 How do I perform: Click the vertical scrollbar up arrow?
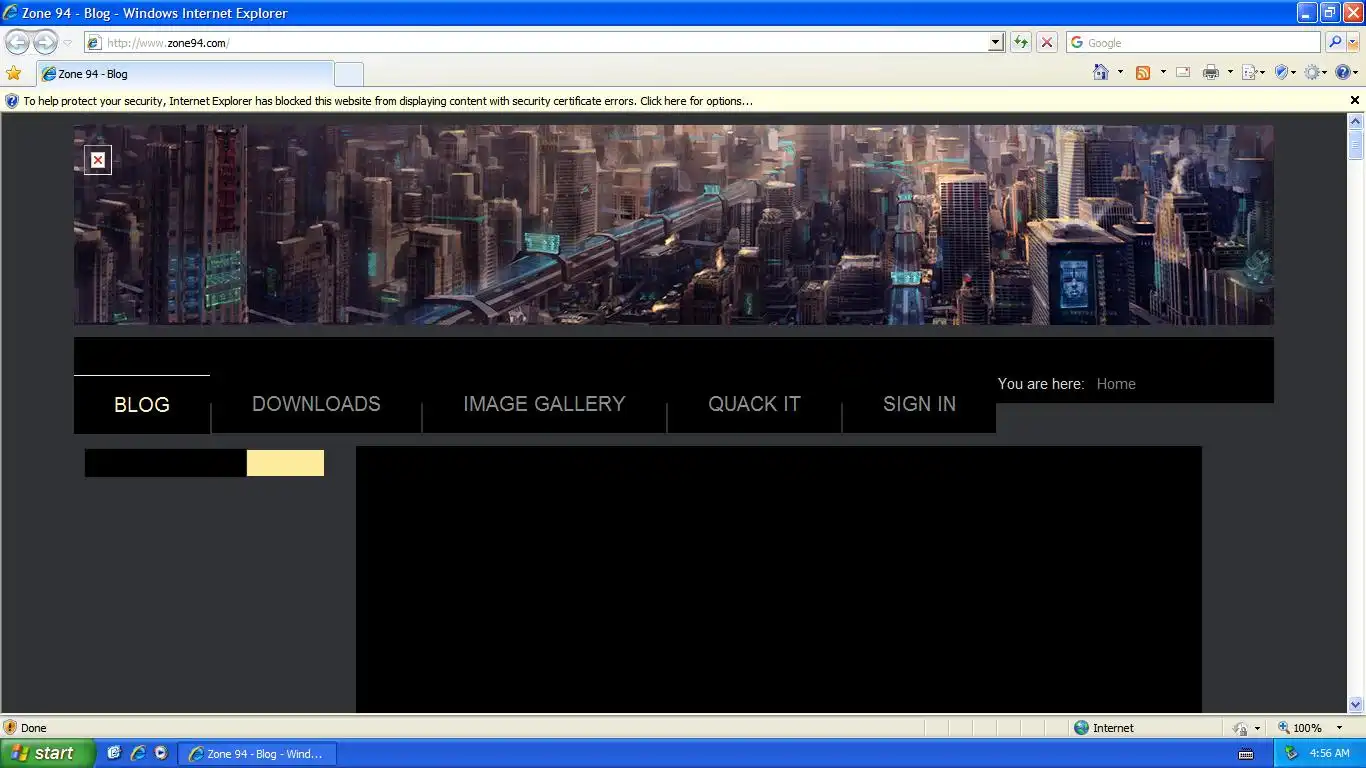pos(1356,121)
